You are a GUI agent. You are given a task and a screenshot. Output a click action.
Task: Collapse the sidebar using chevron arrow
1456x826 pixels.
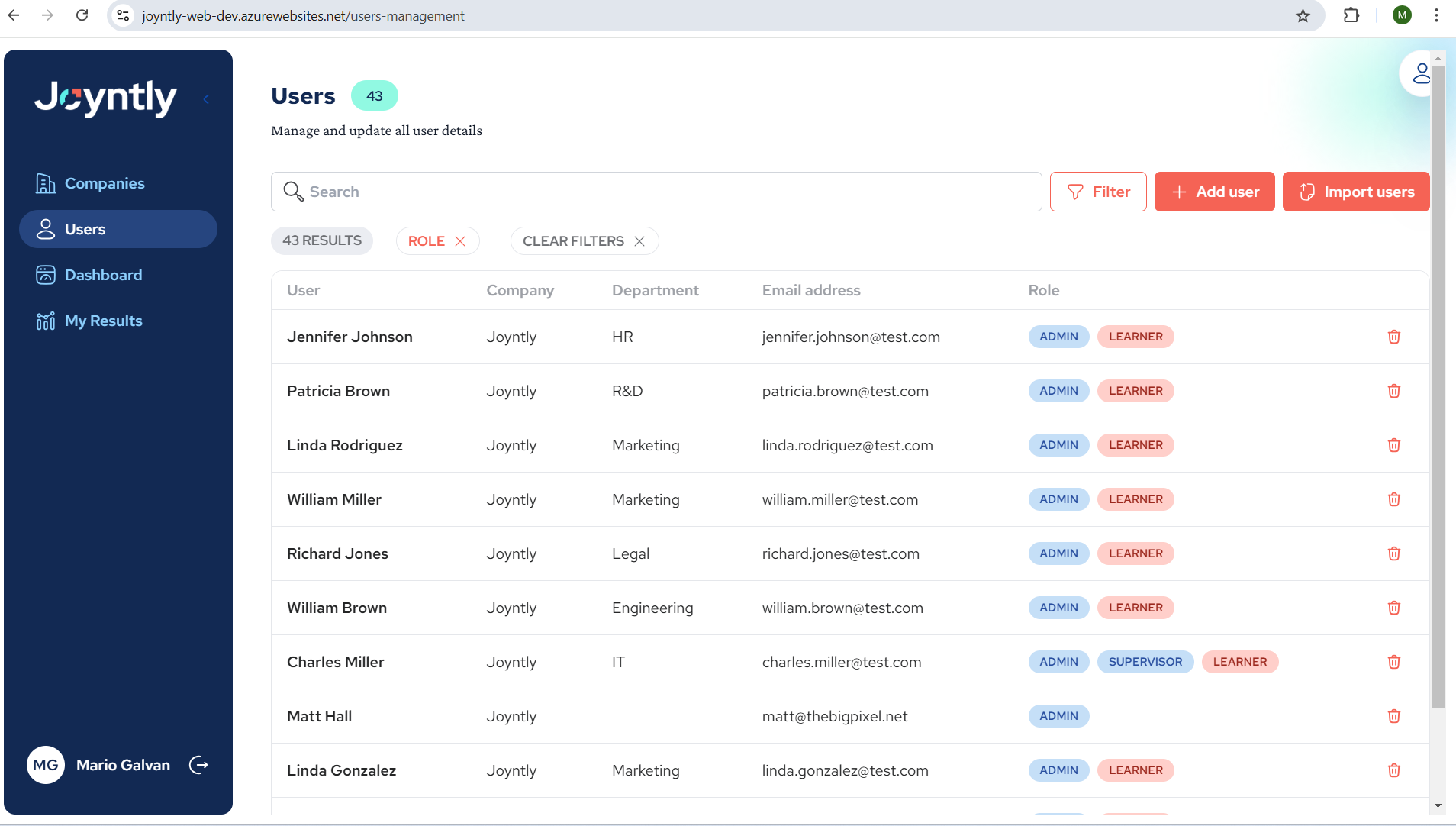(206, 99)
